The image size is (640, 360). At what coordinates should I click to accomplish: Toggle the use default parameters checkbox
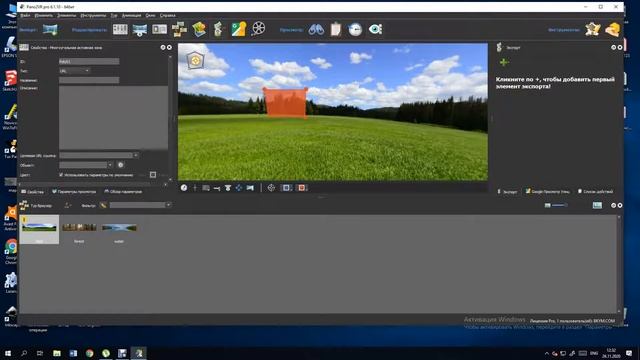point(61,175)
